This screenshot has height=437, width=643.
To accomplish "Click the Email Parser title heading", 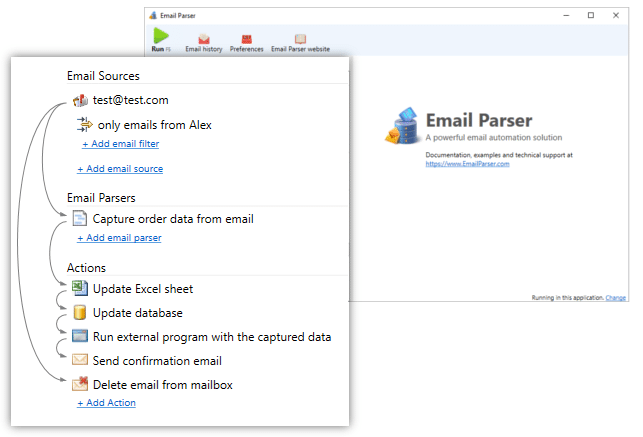I will 479,121.
